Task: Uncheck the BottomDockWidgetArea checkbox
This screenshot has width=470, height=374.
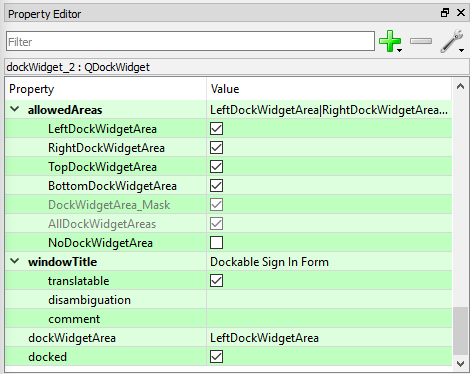Action: coord(216,186)
